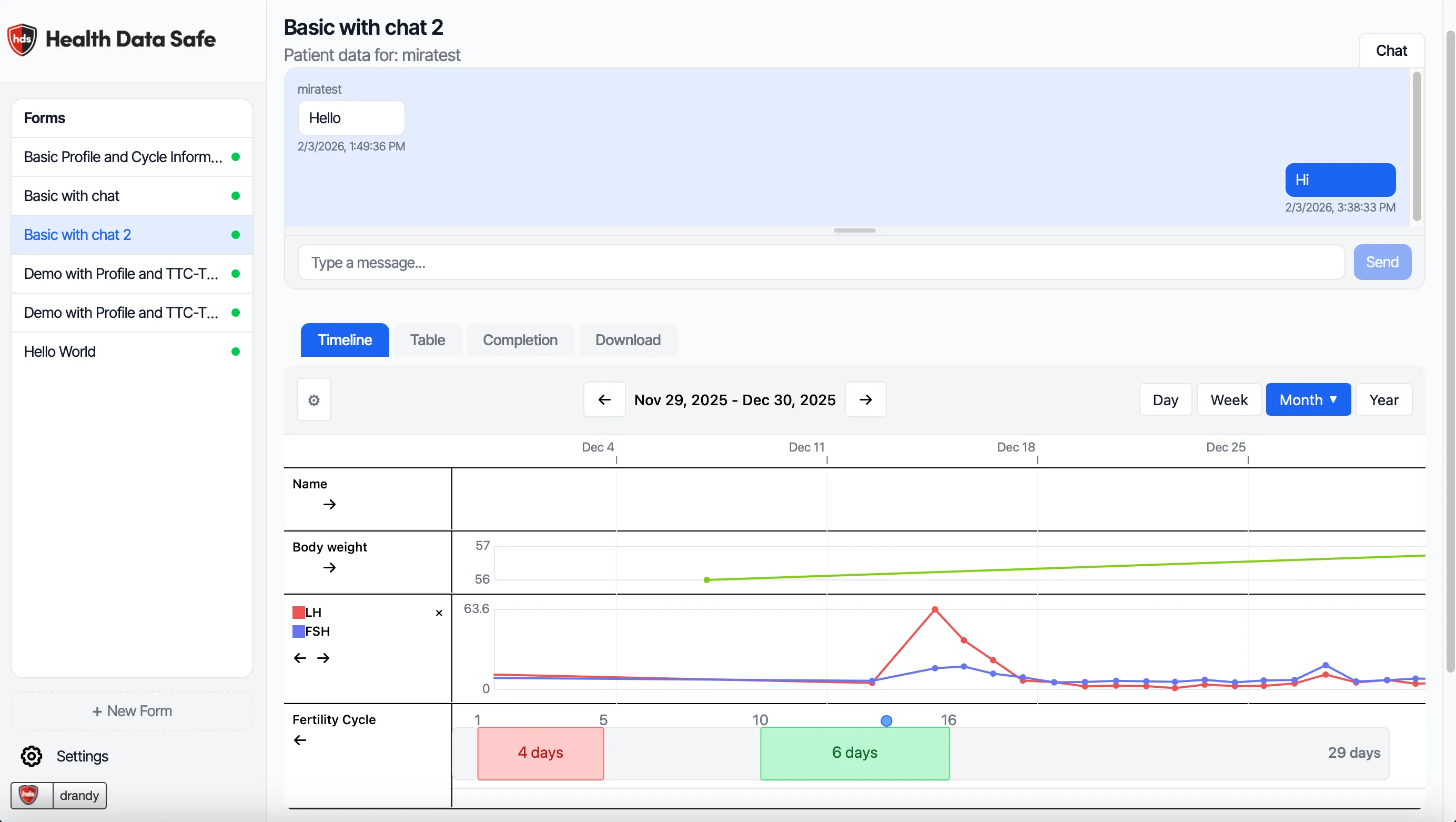1456x822 pixels.
Task: Open the Month view dropdown
Action: pyautogui.click(x=1309, y=400)
